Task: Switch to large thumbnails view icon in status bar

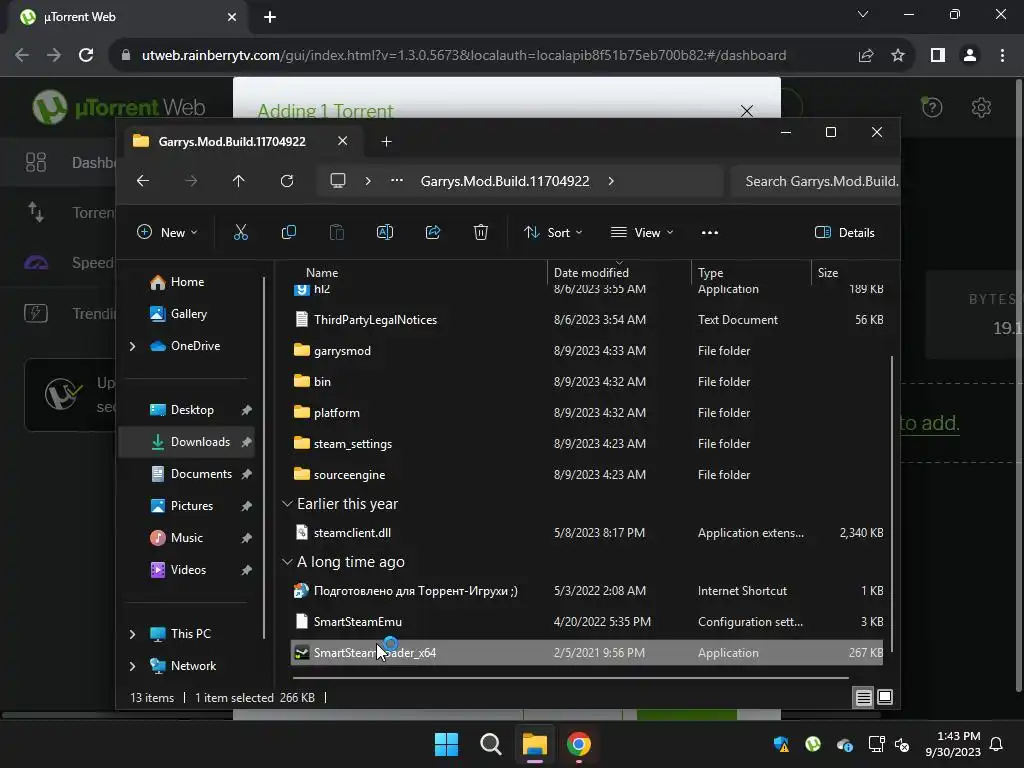Action: coord(885,697)
